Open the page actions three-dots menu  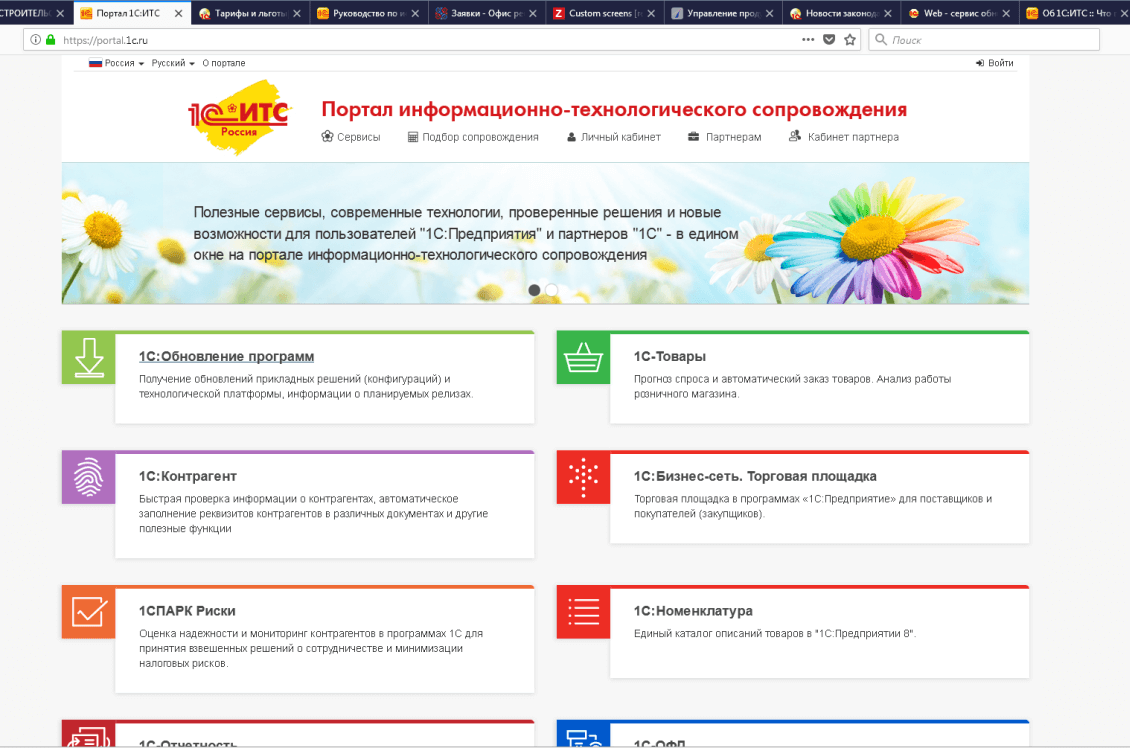point(808,40)
